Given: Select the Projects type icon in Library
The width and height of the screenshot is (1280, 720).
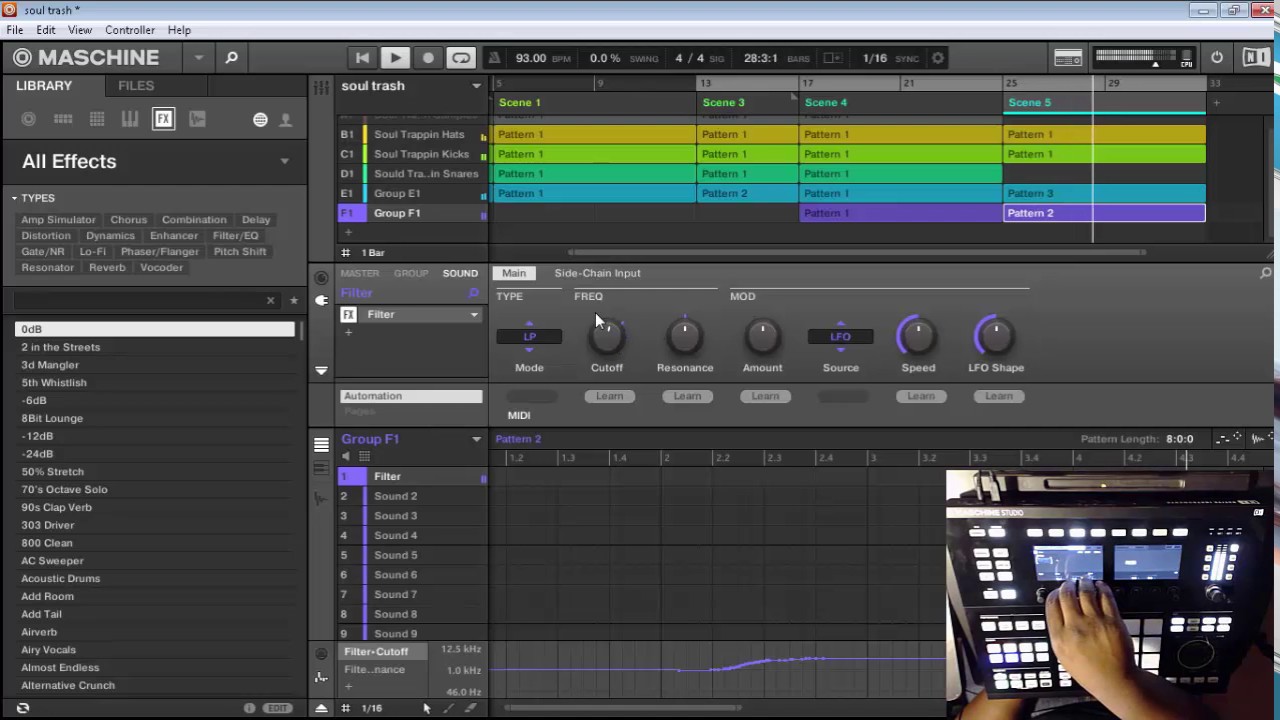Looking at the screenshot, I should tap(29, 119).
